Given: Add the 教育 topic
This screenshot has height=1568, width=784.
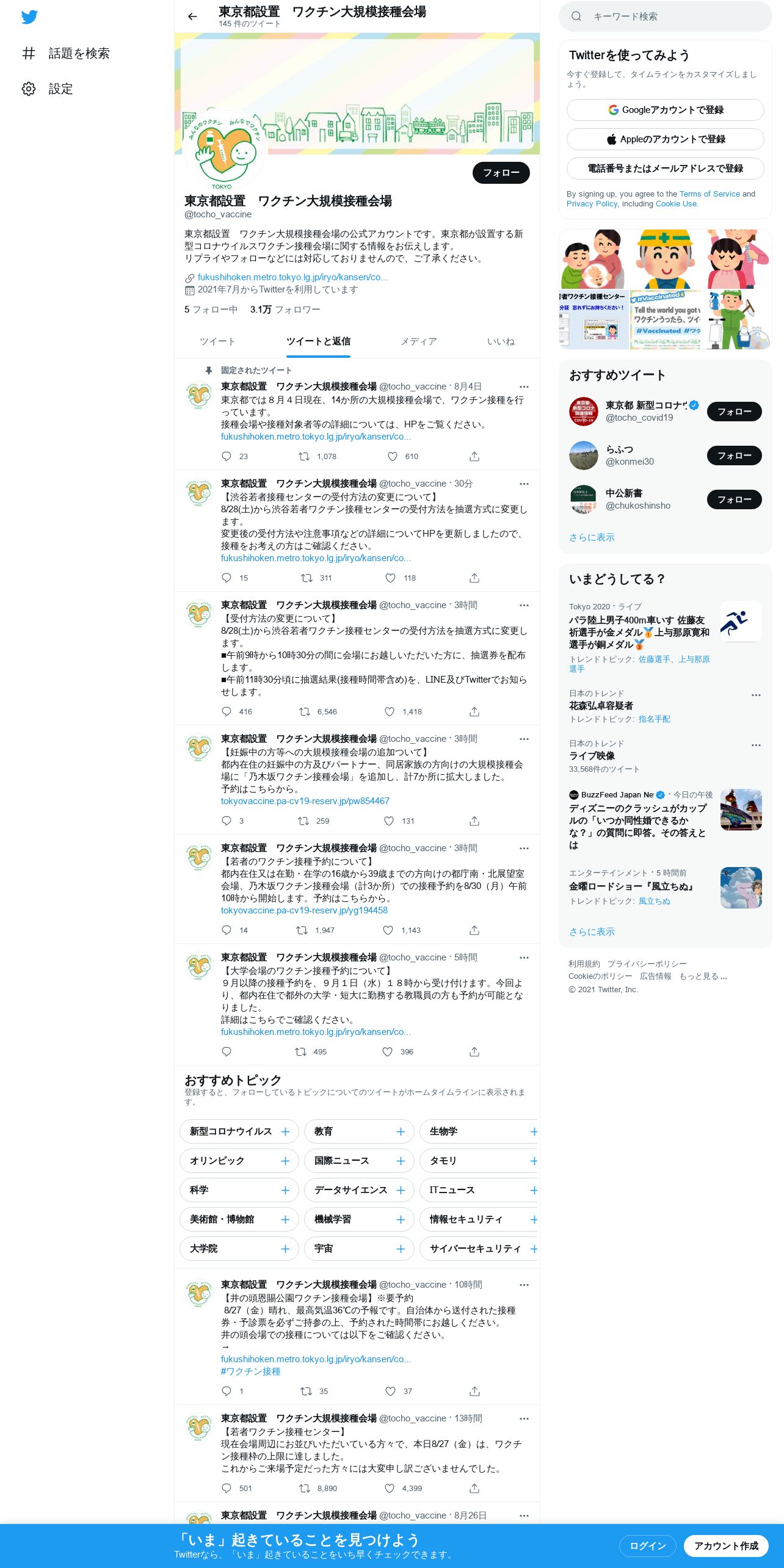Looking at the screenshot, I should pos(401,1131).
